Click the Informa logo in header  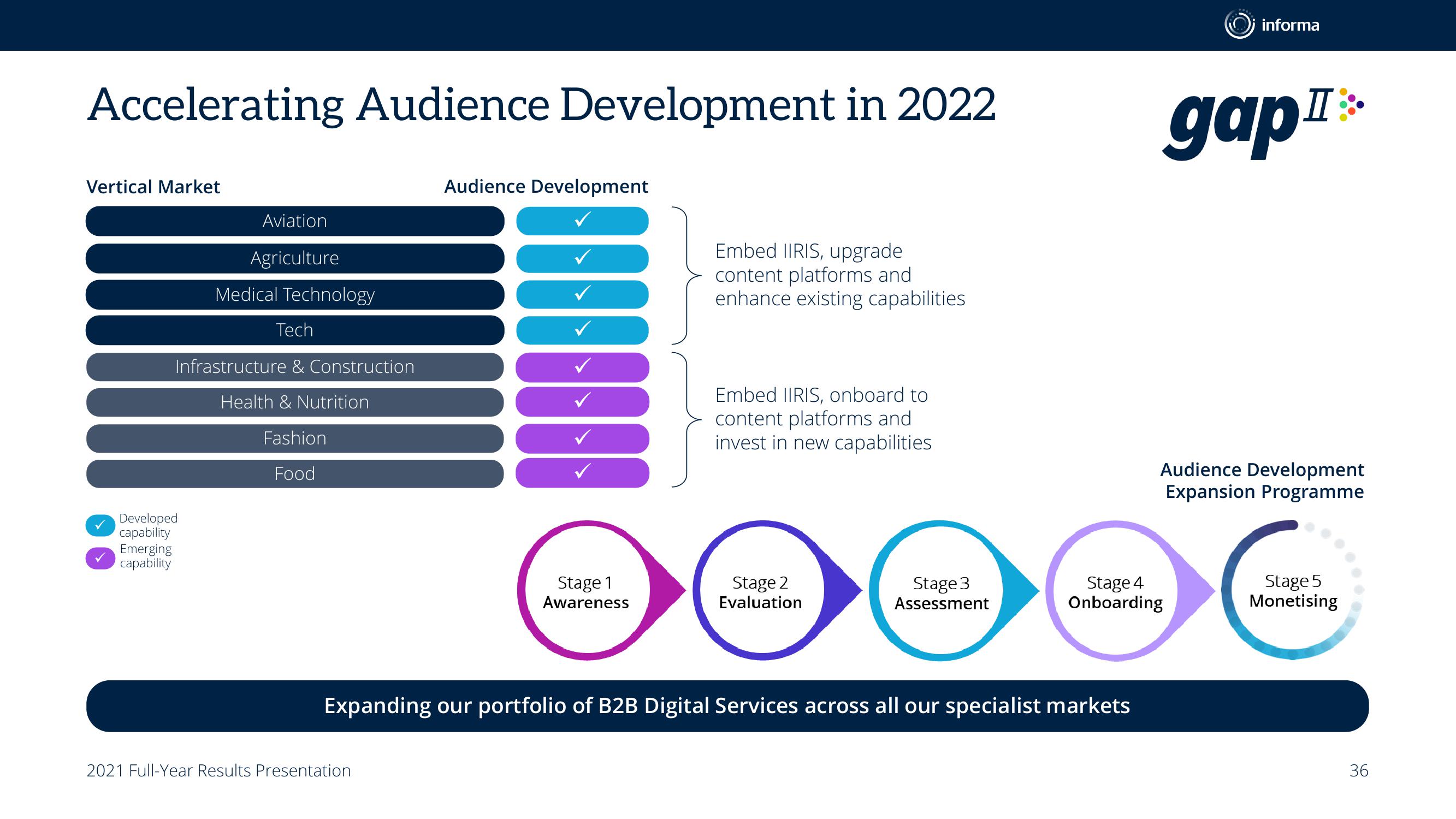point(1272,25)
